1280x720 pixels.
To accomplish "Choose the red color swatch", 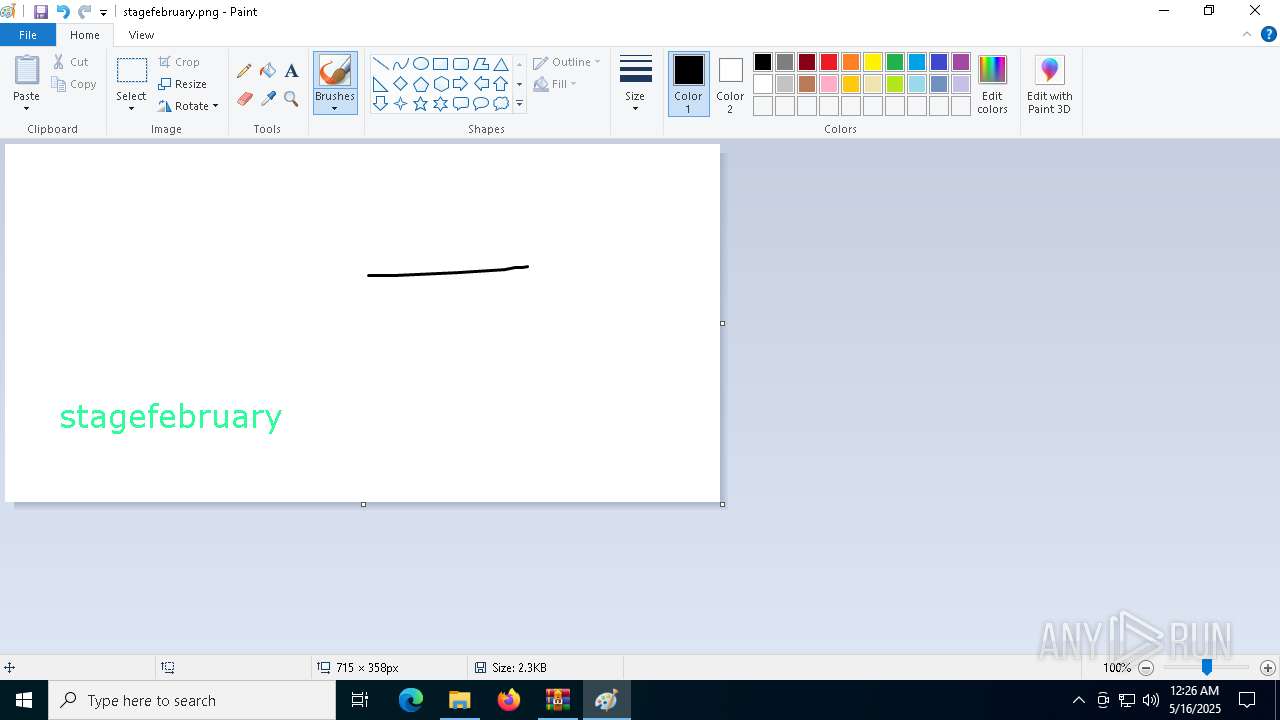I will pos(829,62).
